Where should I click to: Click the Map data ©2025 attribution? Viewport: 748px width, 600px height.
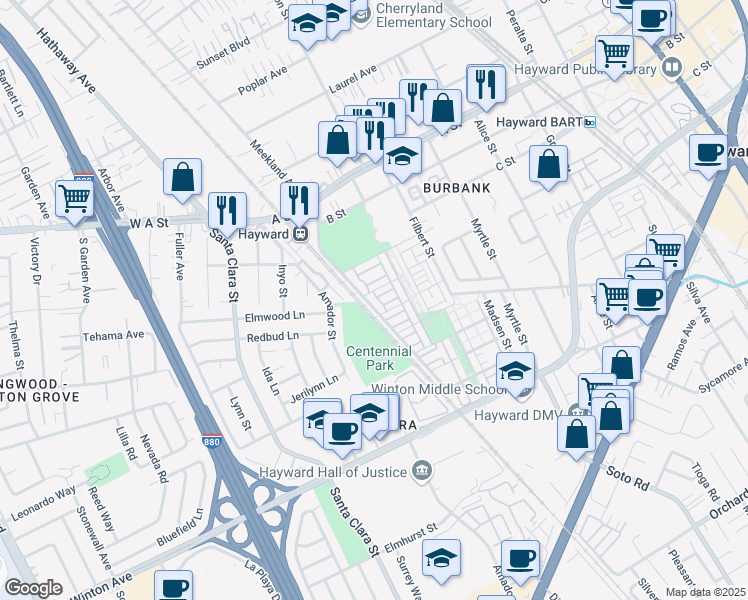pos(706,592)
